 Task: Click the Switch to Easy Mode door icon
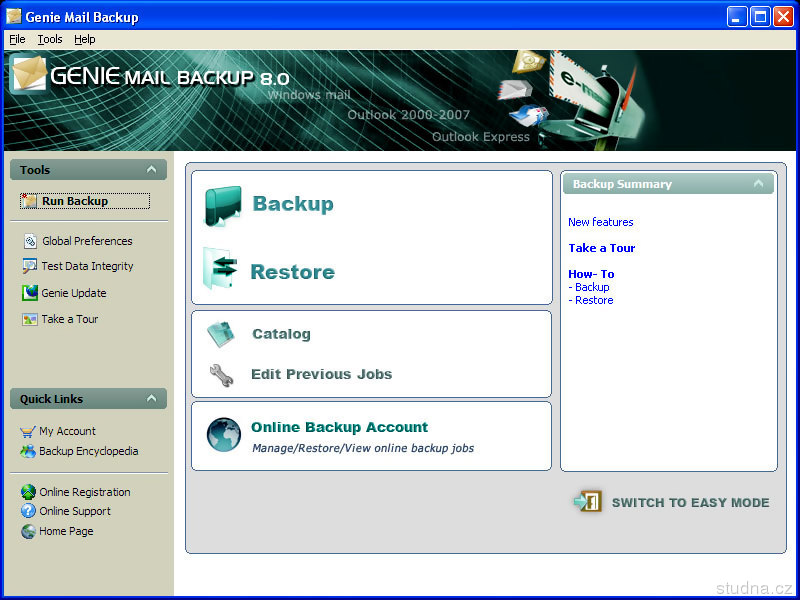tap(587, 502)
